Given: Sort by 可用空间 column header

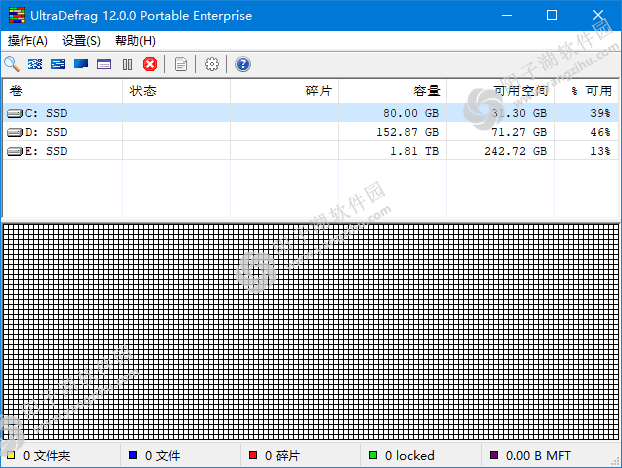Looking at the screenshot, I should (x=500, y=91).
